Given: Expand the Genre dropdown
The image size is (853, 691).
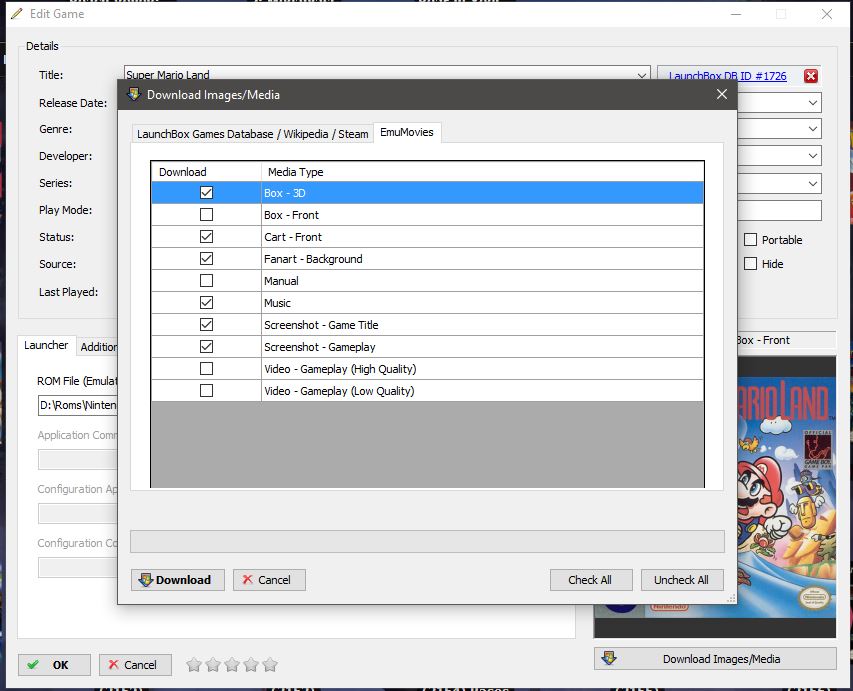Looking at the screenshot, I should 813,129.
